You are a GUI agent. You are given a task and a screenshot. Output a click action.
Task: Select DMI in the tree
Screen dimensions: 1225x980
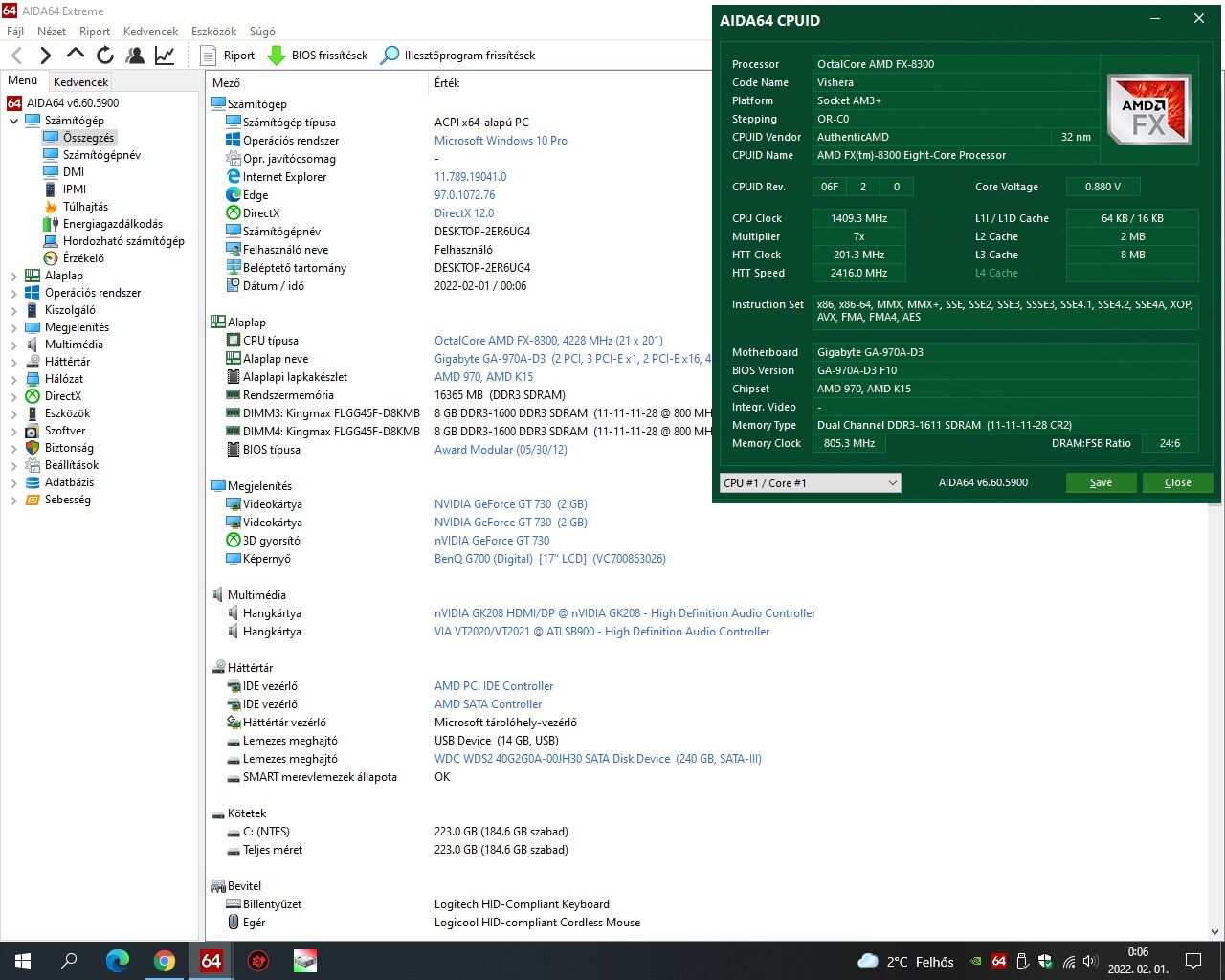74,172
